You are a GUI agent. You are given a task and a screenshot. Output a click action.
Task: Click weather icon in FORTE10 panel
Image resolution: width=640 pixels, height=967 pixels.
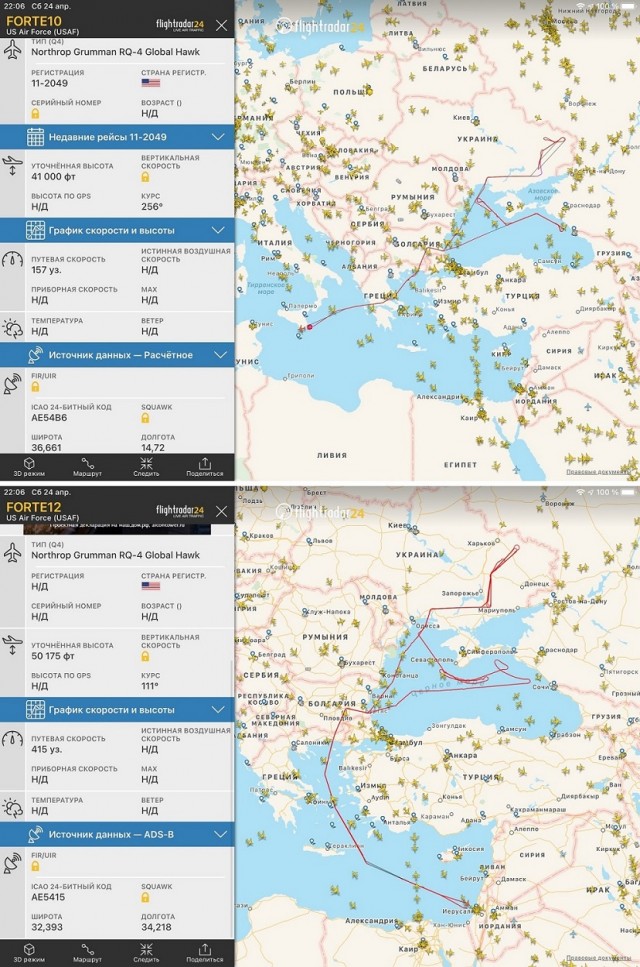click(x=12, y=329)
